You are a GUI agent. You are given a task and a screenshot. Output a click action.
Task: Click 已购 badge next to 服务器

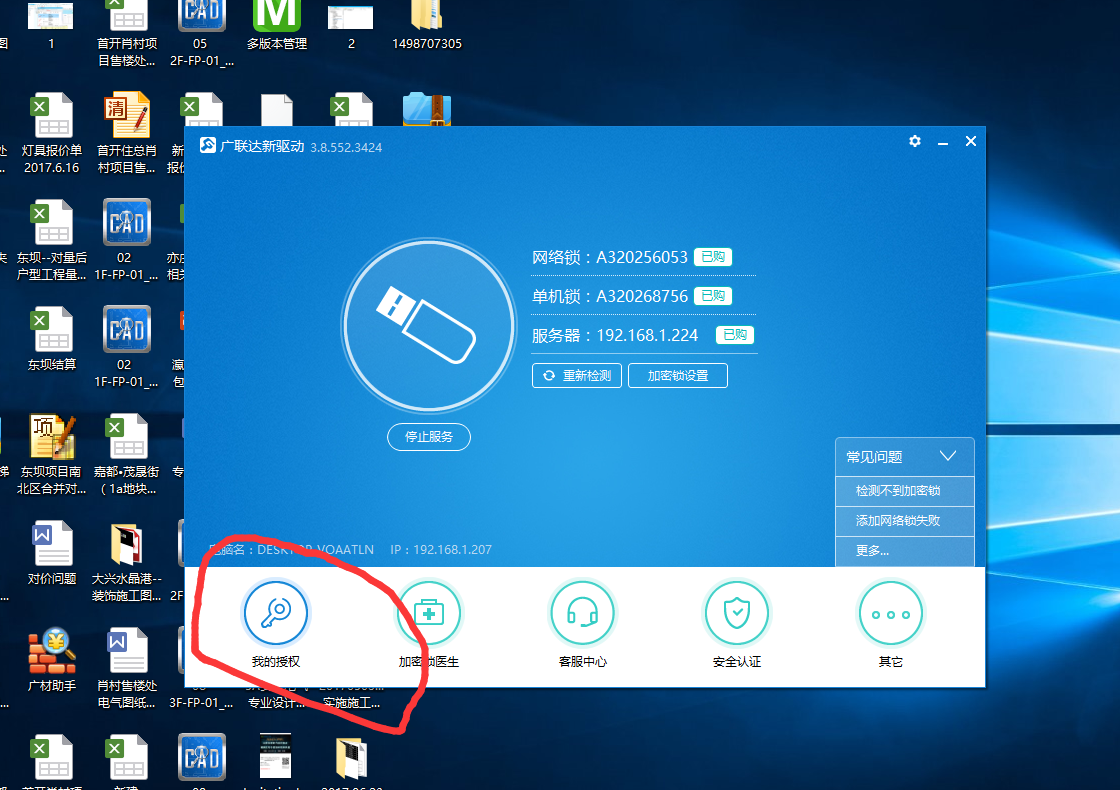734,335
